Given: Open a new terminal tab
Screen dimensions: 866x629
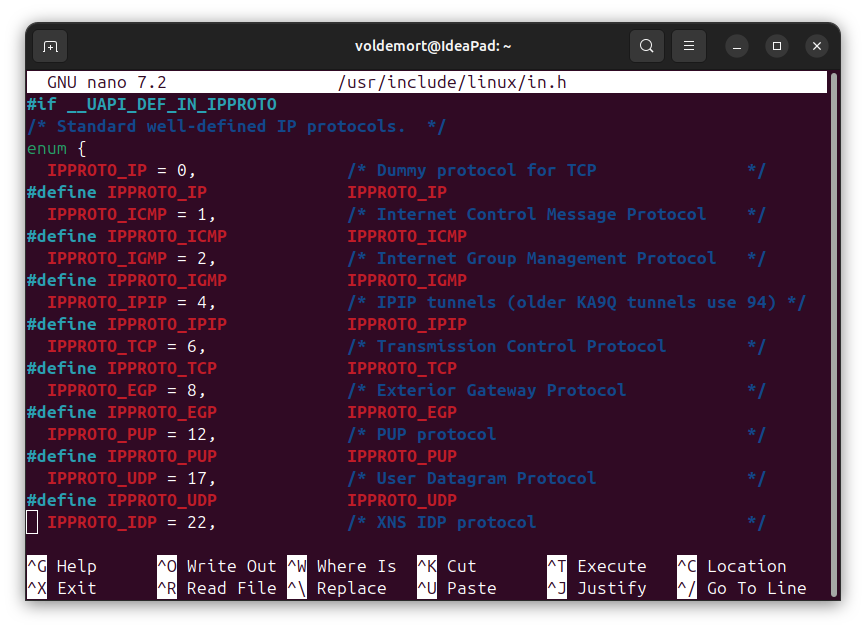Looking at the screenshot, I should [50, 46].
